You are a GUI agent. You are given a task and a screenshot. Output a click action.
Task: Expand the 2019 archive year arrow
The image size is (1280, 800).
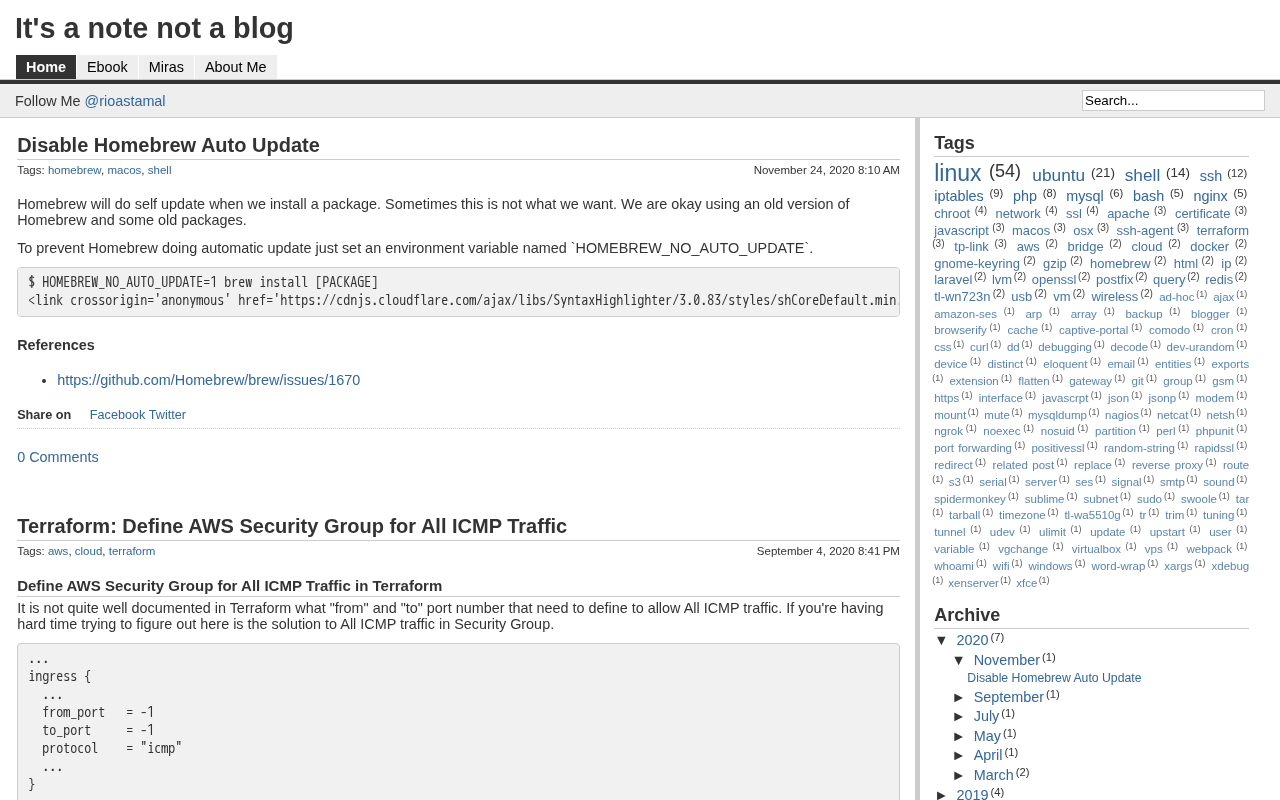click(x=941, y=795)
